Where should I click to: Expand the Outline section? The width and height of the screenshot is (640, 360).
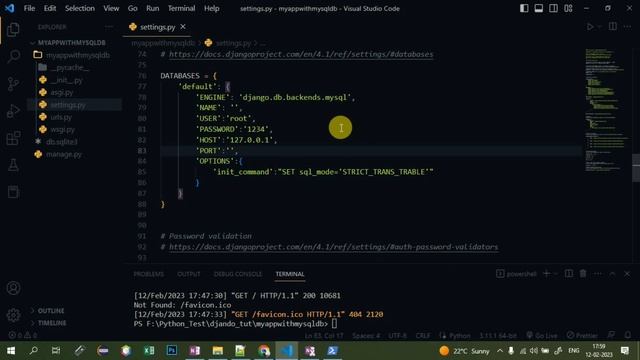point(51,311)
